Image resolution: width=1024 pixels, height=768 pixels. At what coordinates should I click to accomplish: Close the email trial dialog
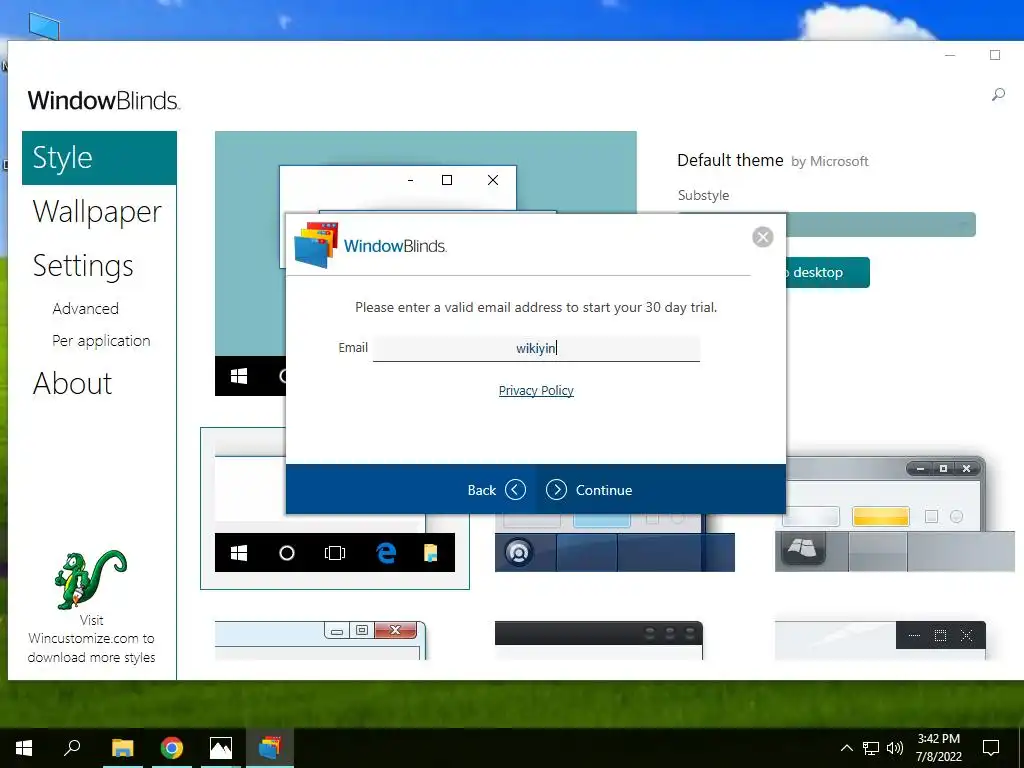pyautogui.click(x=762, y=236)
